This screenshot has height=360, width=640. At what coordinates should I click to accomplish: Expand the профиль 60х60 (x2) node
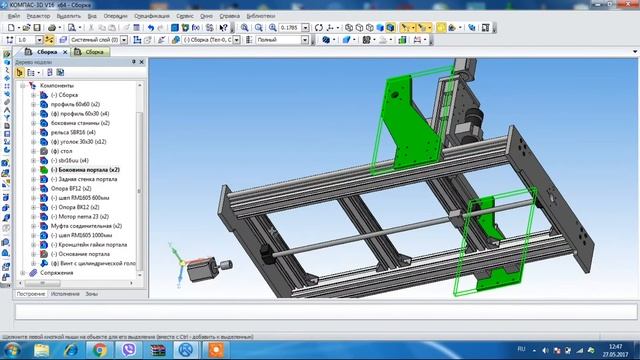[33, 104]
